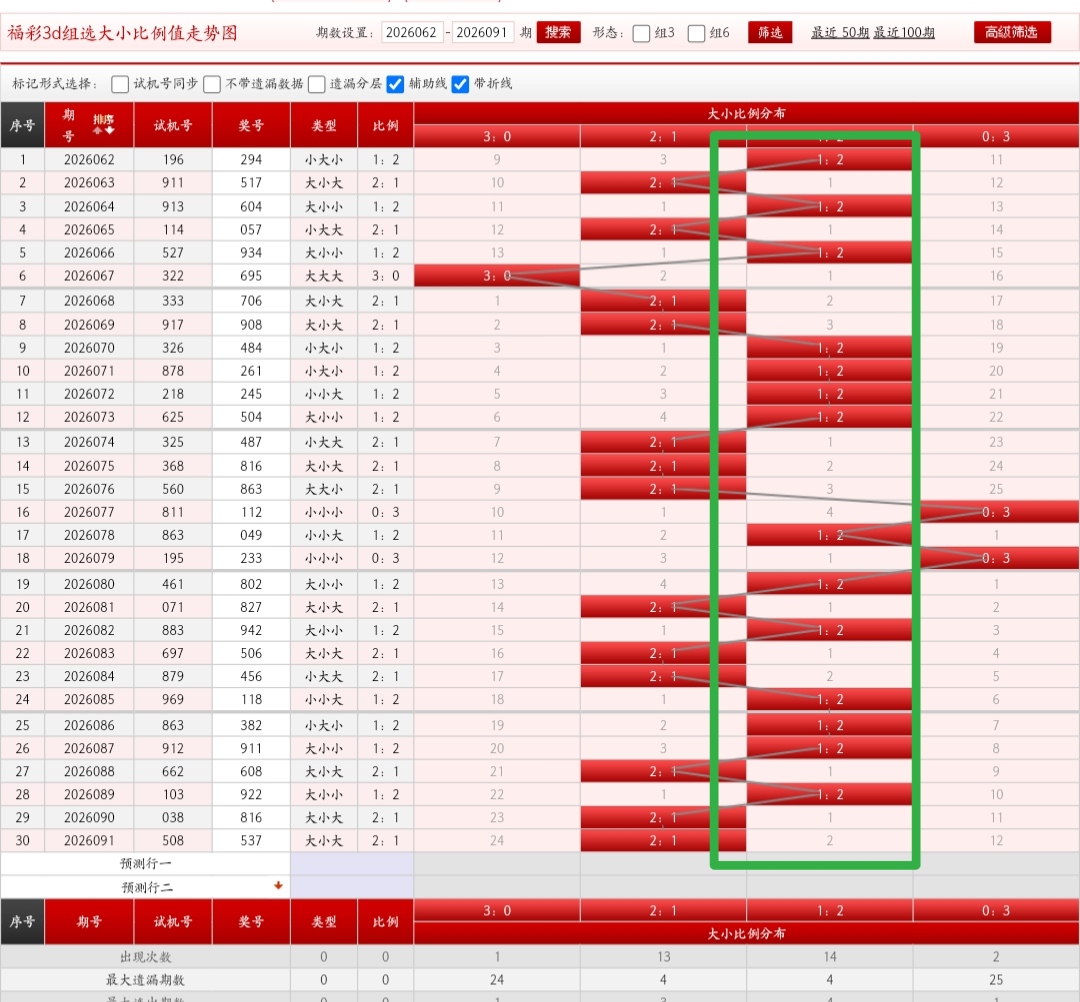Select the highlighted 3:0 cell in row 6

pos(497,276)
